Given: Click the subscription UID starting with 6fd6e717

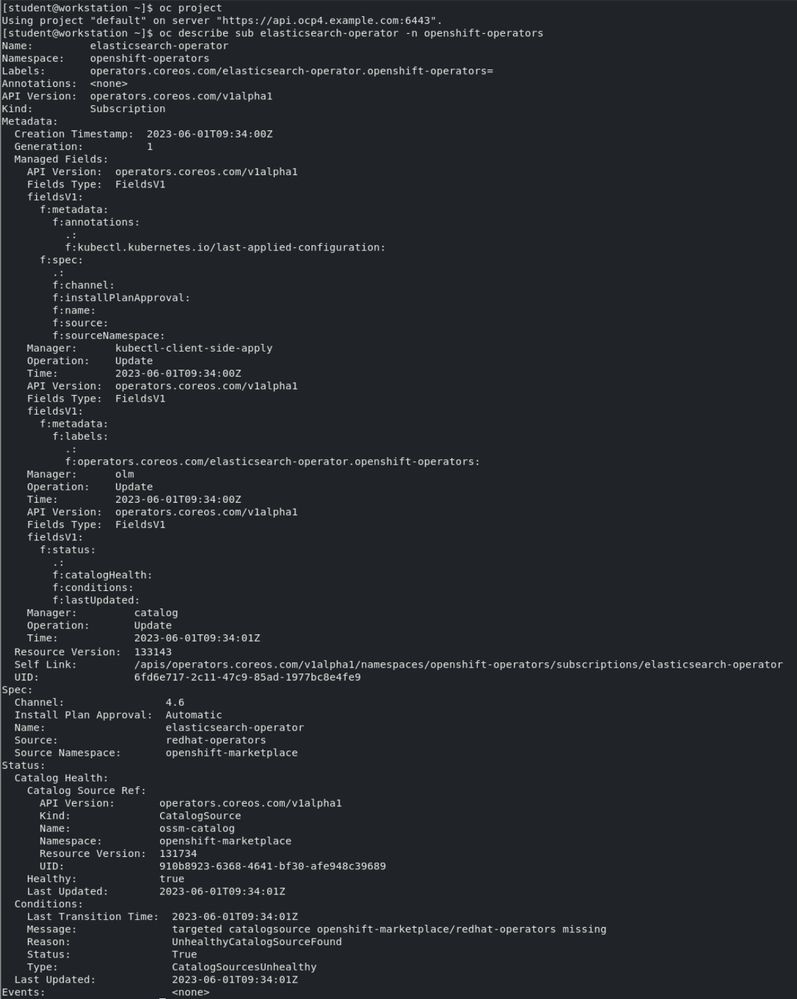Looking at the screenshot, I should 247,677.
